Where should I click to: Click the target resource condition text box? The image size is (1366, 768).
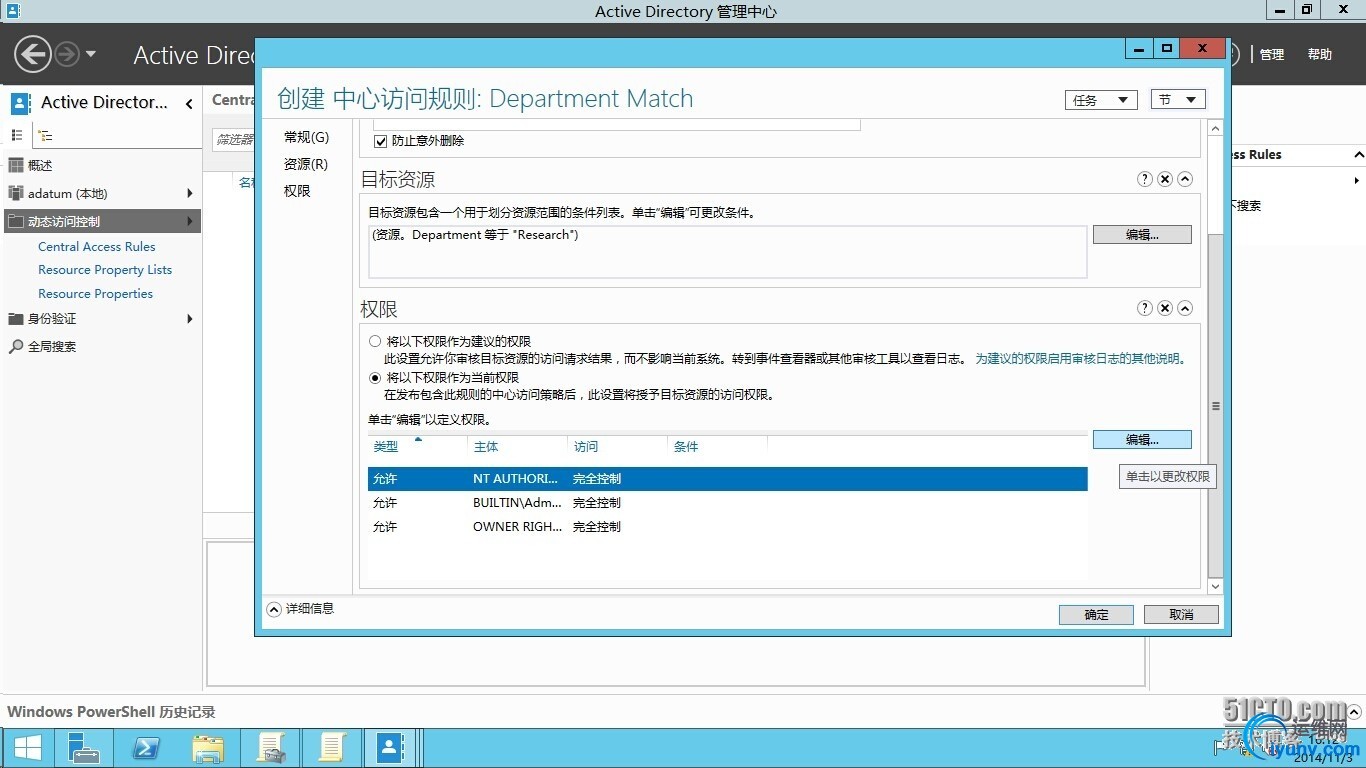point(728,251)
